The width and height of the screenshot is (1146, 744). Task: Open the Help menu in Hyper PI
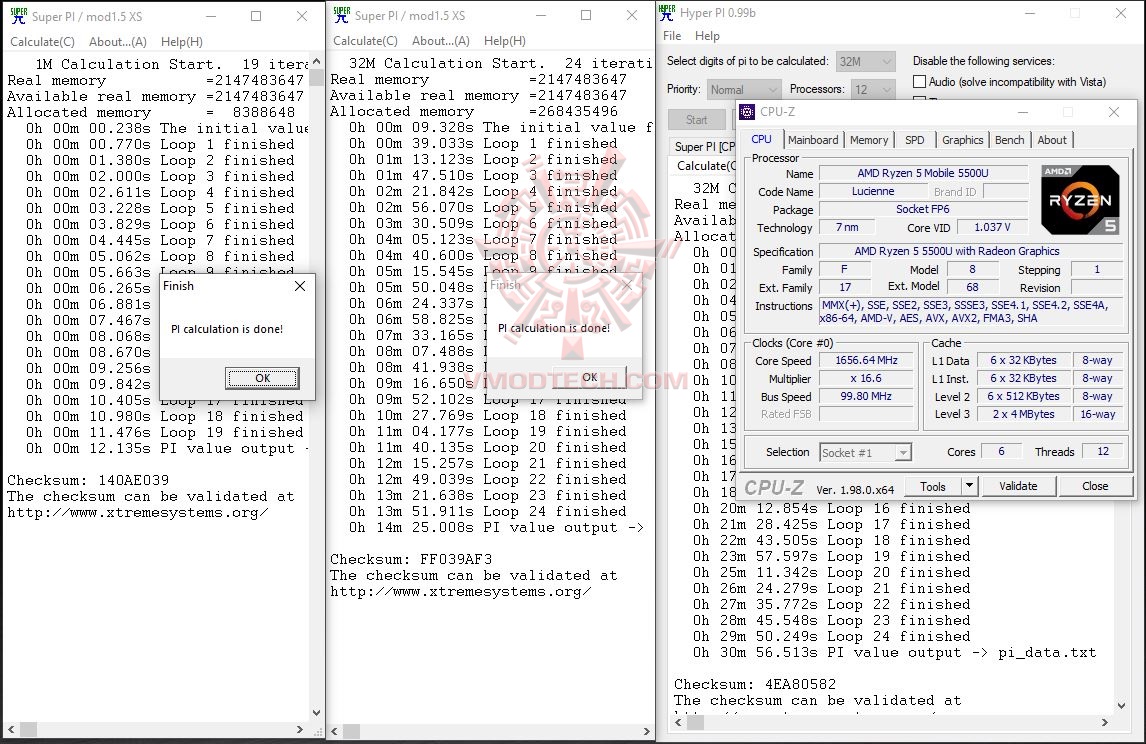707,36
